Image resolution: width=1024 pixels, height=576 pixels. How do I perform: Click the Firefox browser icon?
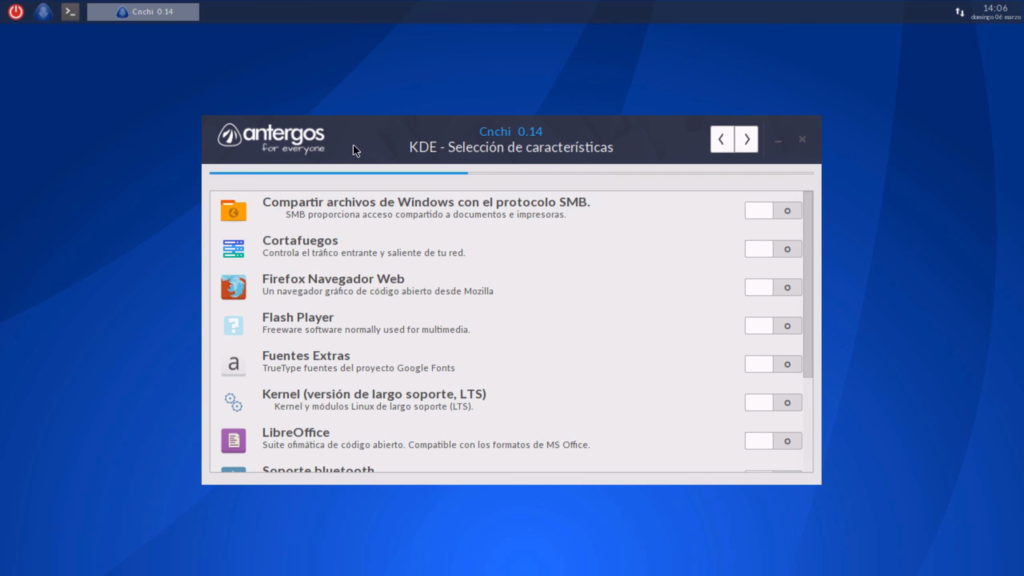coord(233,288)
